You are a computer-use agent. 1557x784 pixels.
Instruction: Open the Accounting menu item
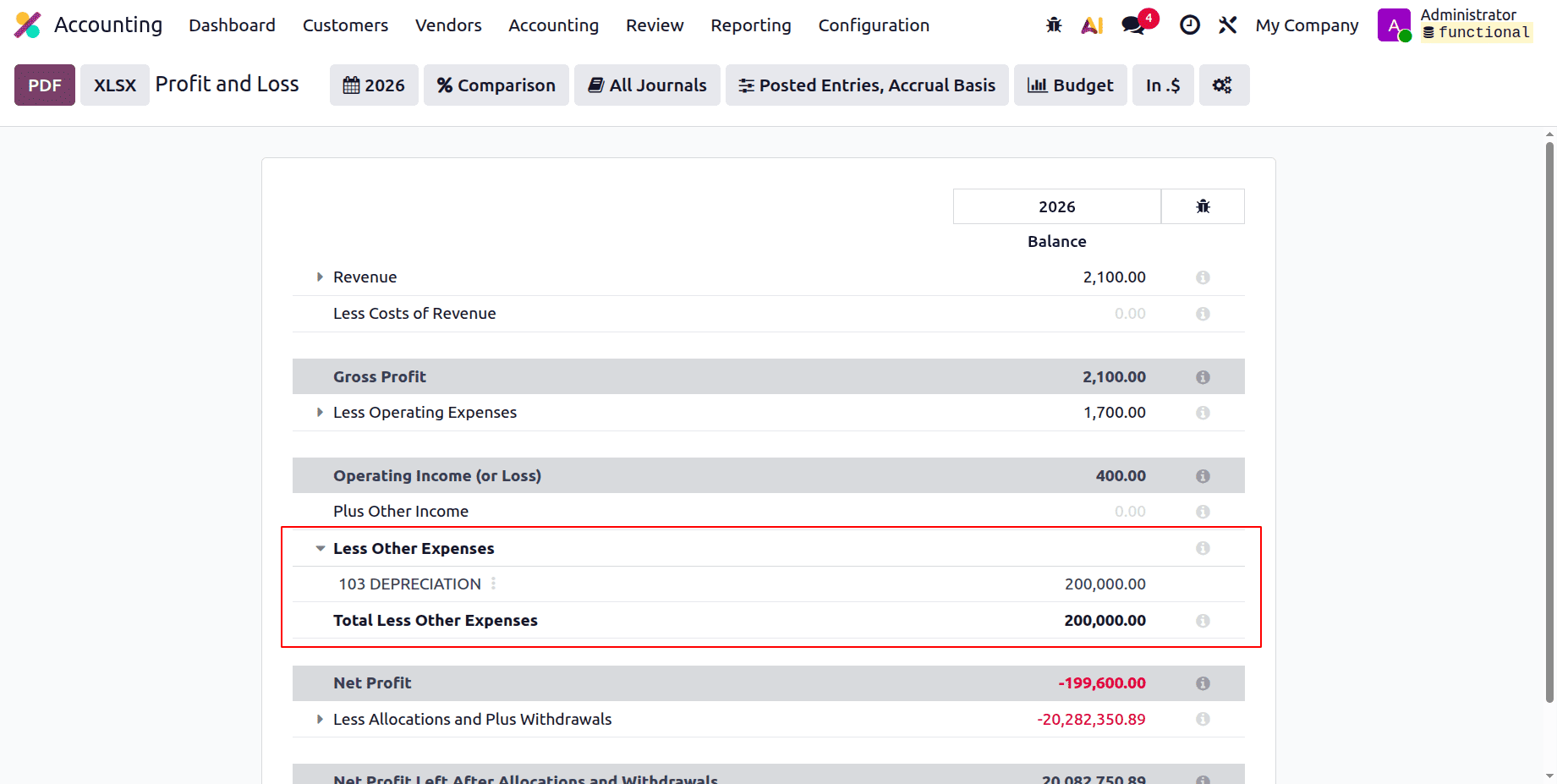pos(553,25)
